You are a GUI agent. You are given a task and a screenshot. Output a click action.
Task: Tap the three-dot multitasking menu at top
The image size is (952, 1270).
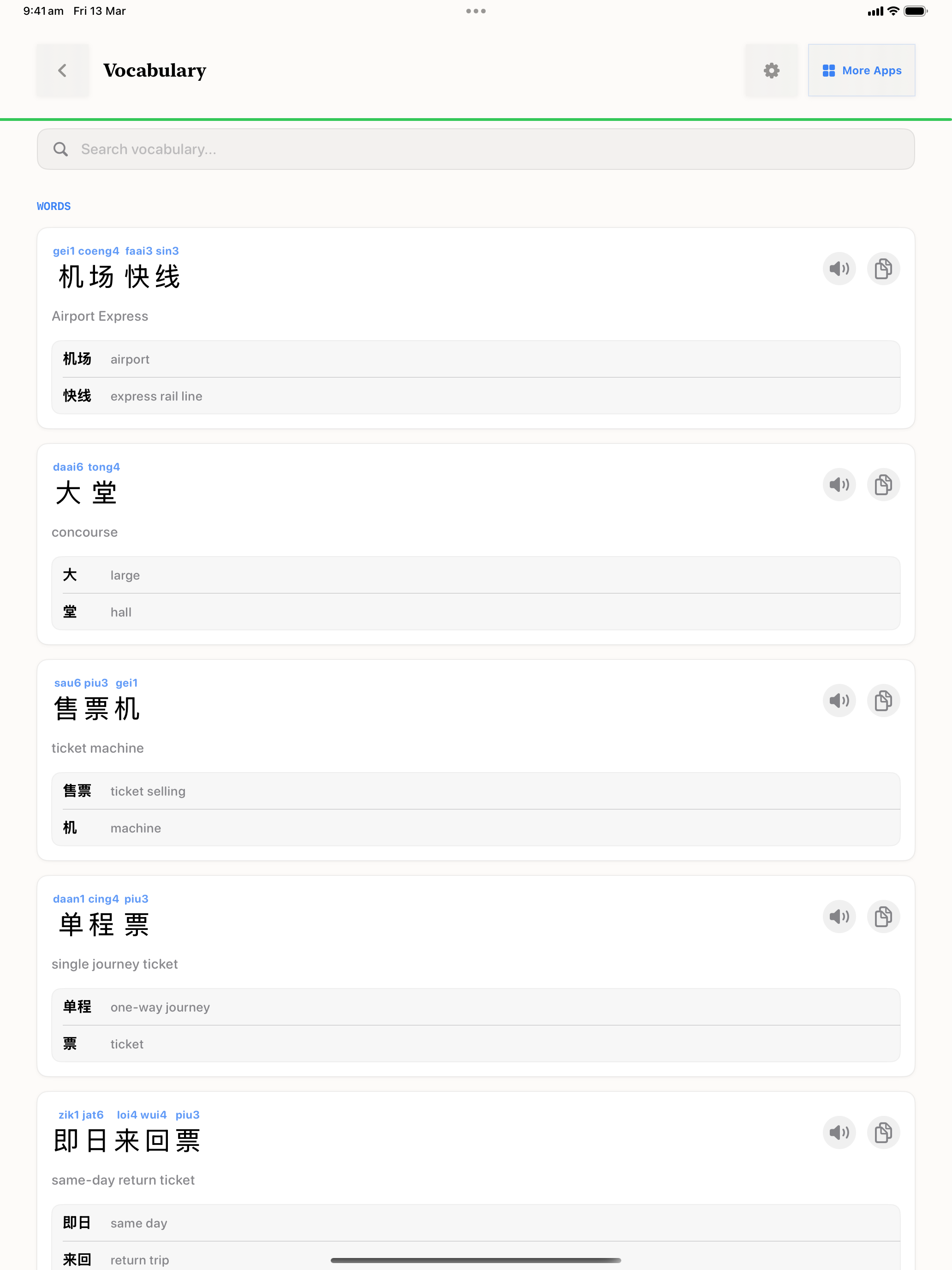[x=476, y=11]
